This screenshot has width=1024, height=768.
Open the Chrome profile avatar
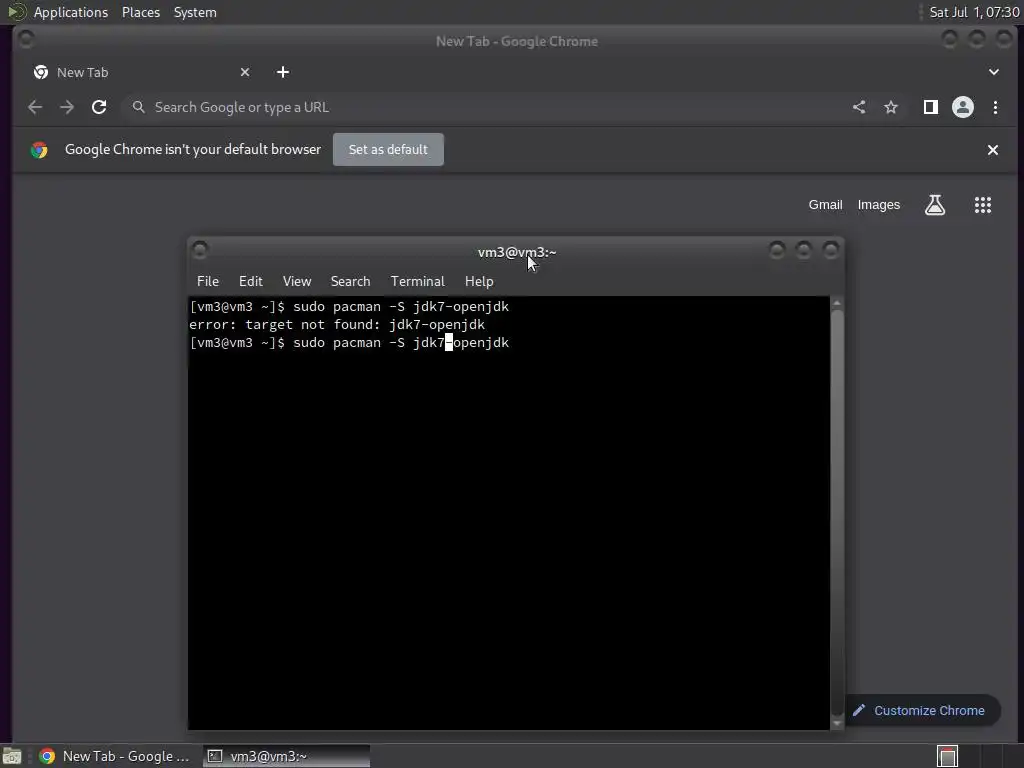pyautogui.click(x=963, y=107)
